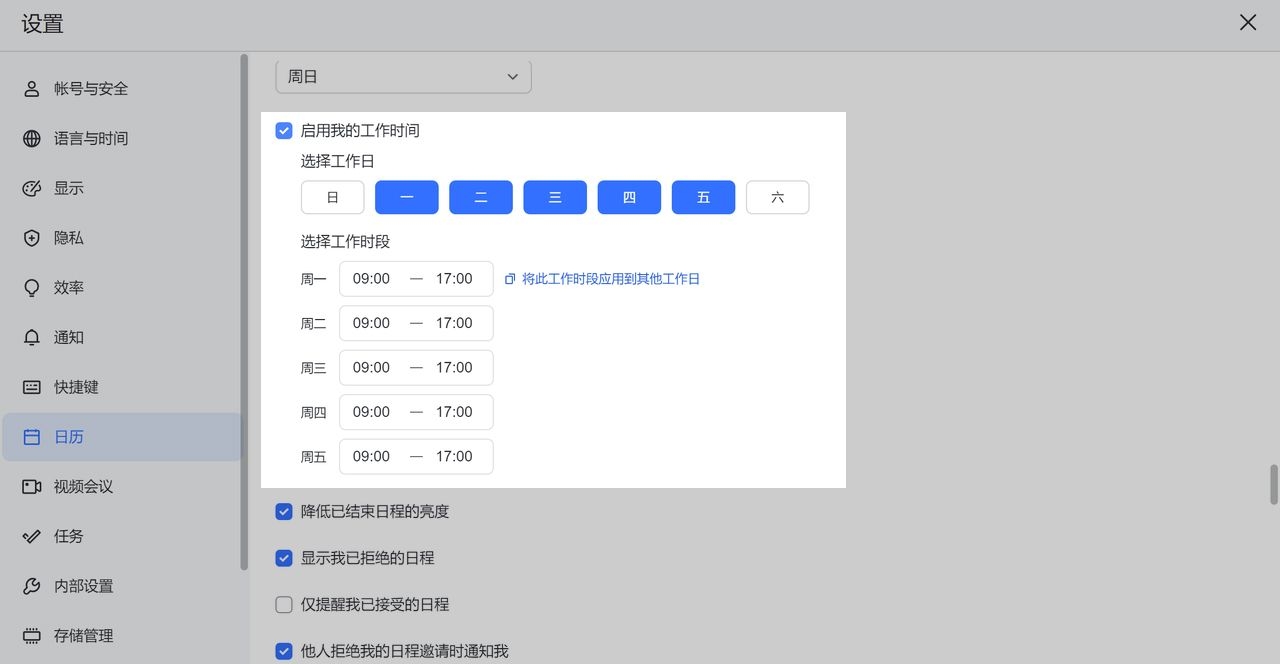Click the 通知 bell icon
Screen dimensions: 1280x664
click(x=32, y=337)
